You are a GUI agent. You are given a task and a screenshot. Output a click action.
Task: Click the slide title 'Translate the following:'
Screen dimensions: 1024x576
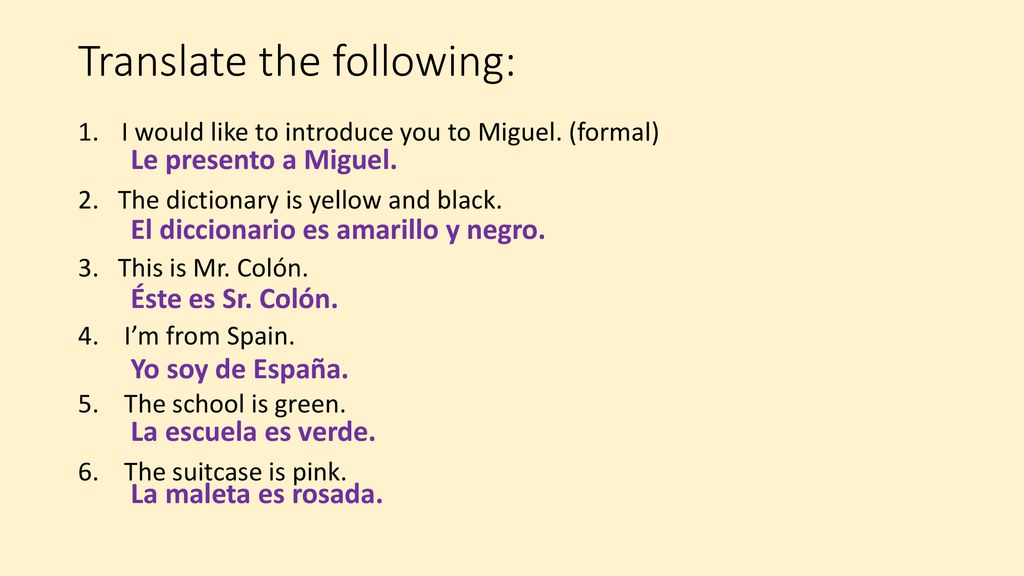[x=296, y=63]
